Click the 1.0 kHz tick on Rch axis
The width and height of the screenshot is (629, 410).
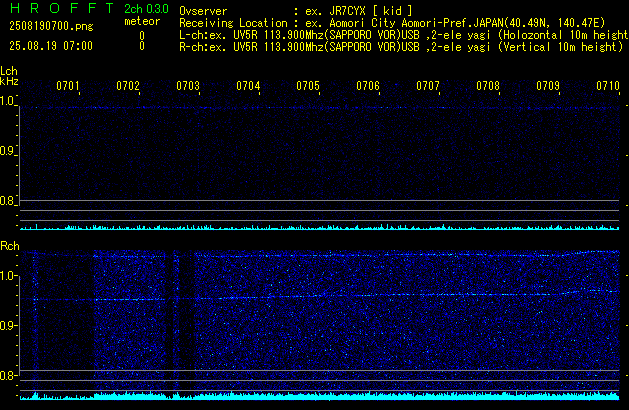7,276
